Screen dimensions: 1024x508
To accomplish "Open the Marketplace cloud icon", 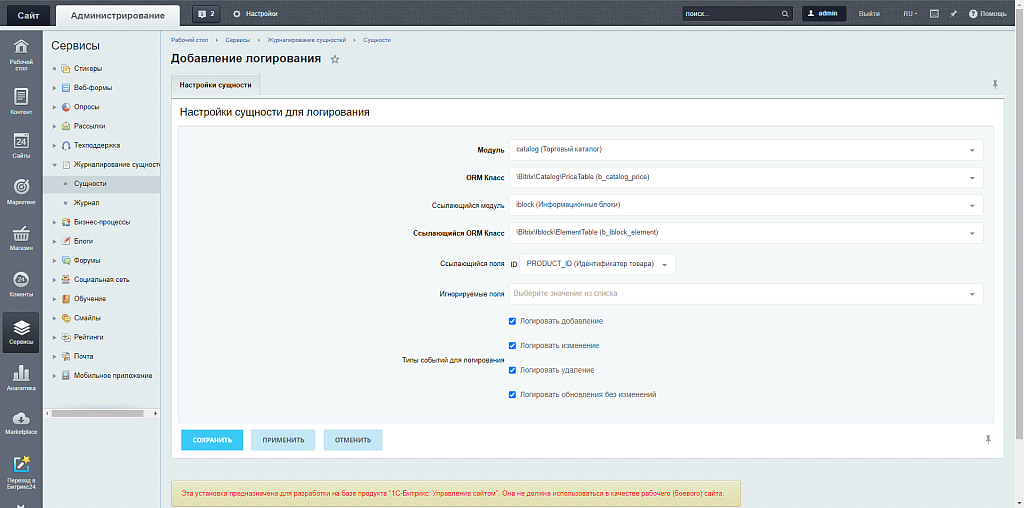I will click(x=21, y=421).
